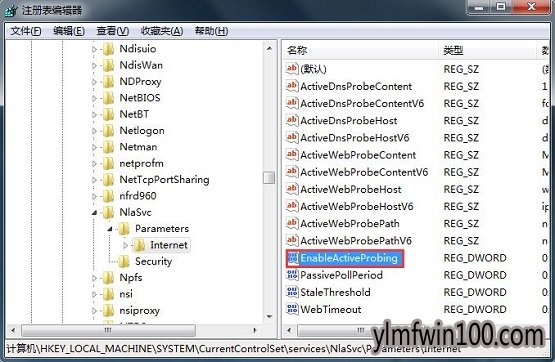Select the StaleThreshold value name
Screen dimensions: 555x362
[335, 292]
